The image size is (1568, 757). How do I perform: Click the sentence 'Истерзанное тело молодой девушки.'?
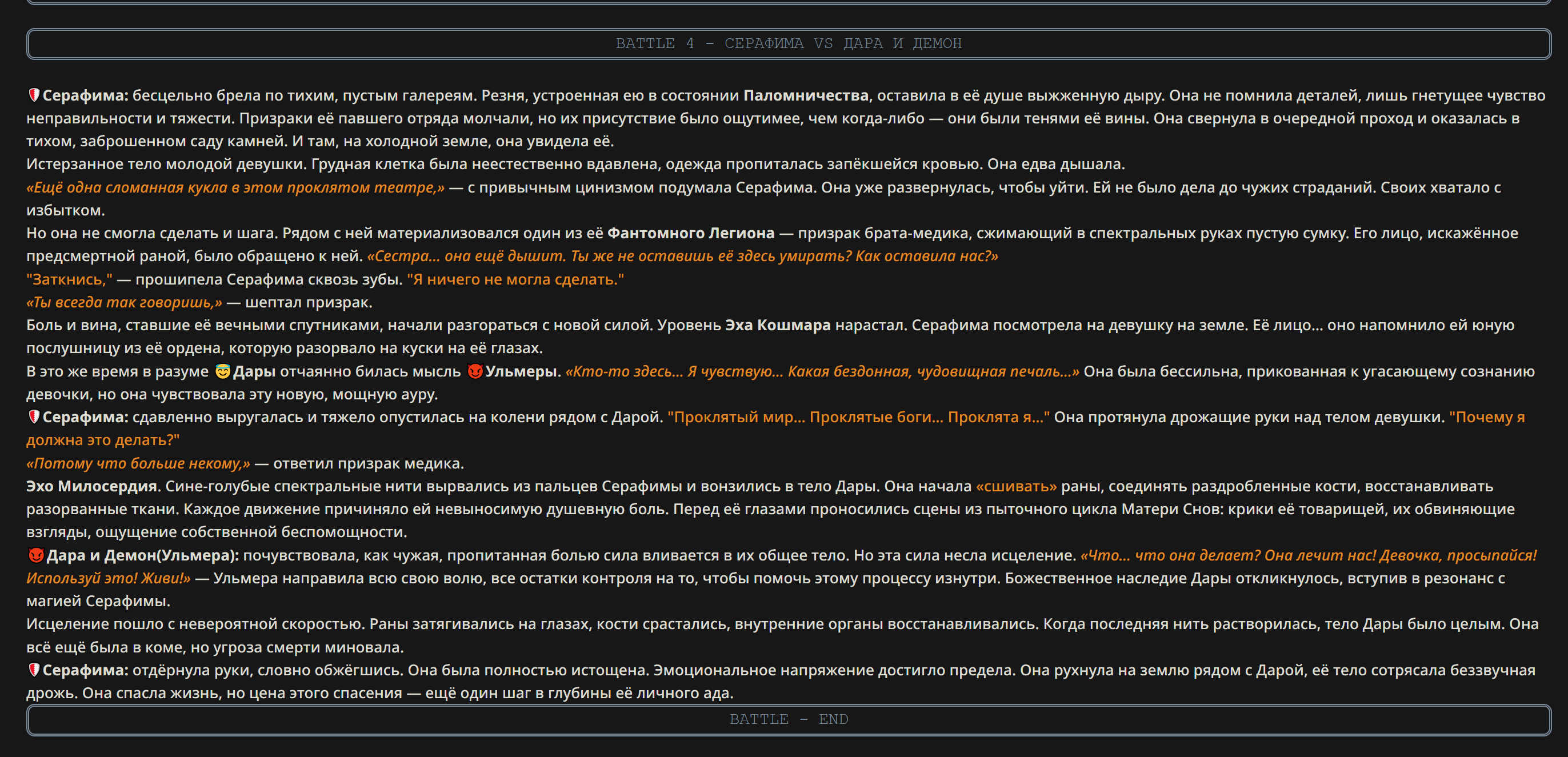(x=166, y=165)
